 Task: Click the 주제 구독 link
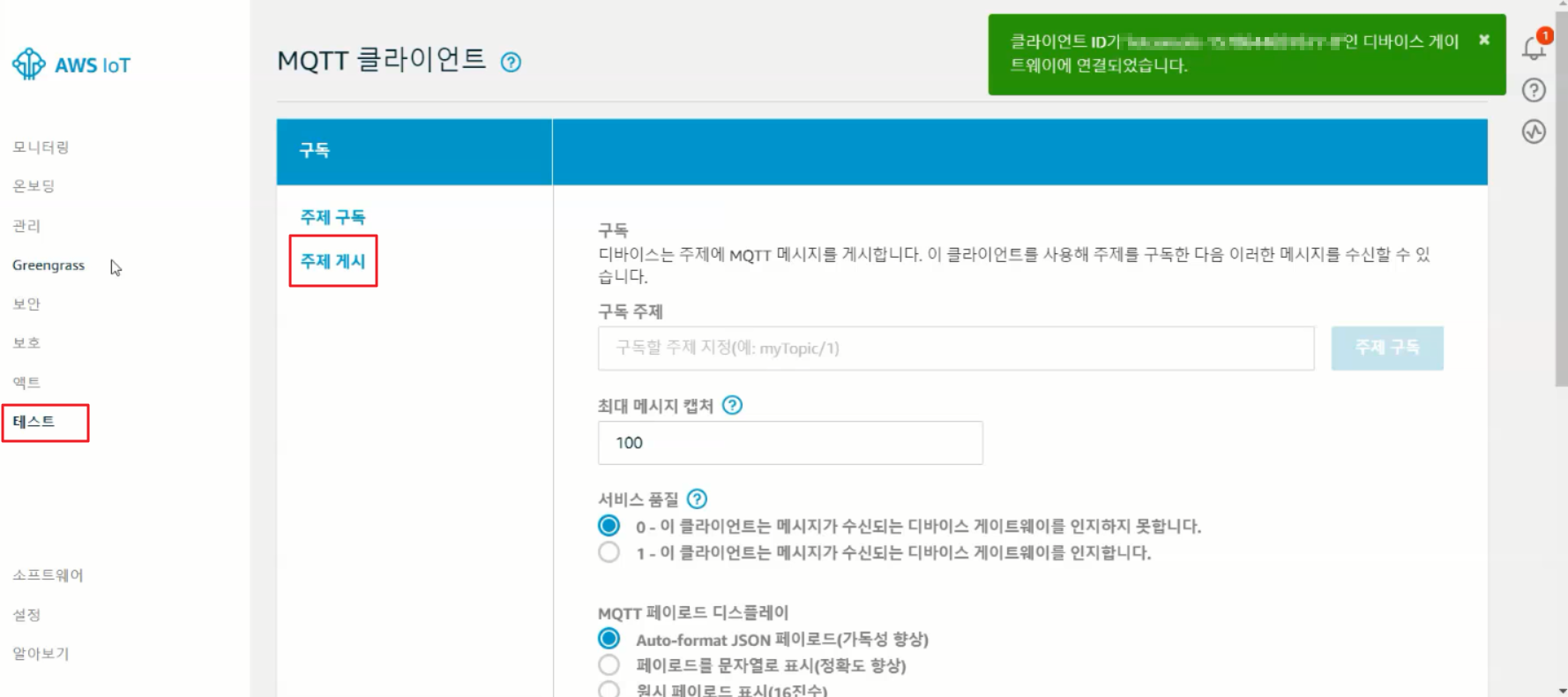pyautogui.click(x=332, y=216)
